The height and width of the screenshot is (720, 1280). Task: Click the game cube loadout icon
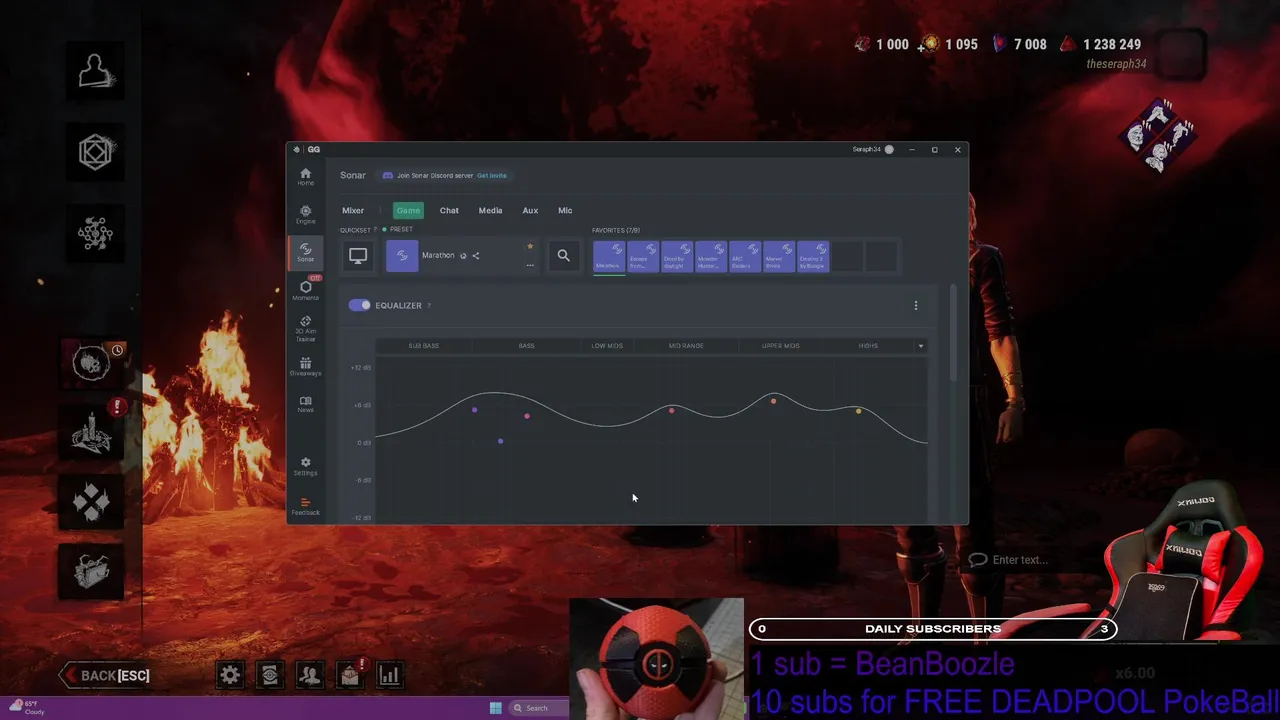pyautogui.click(x=96, y=153)
